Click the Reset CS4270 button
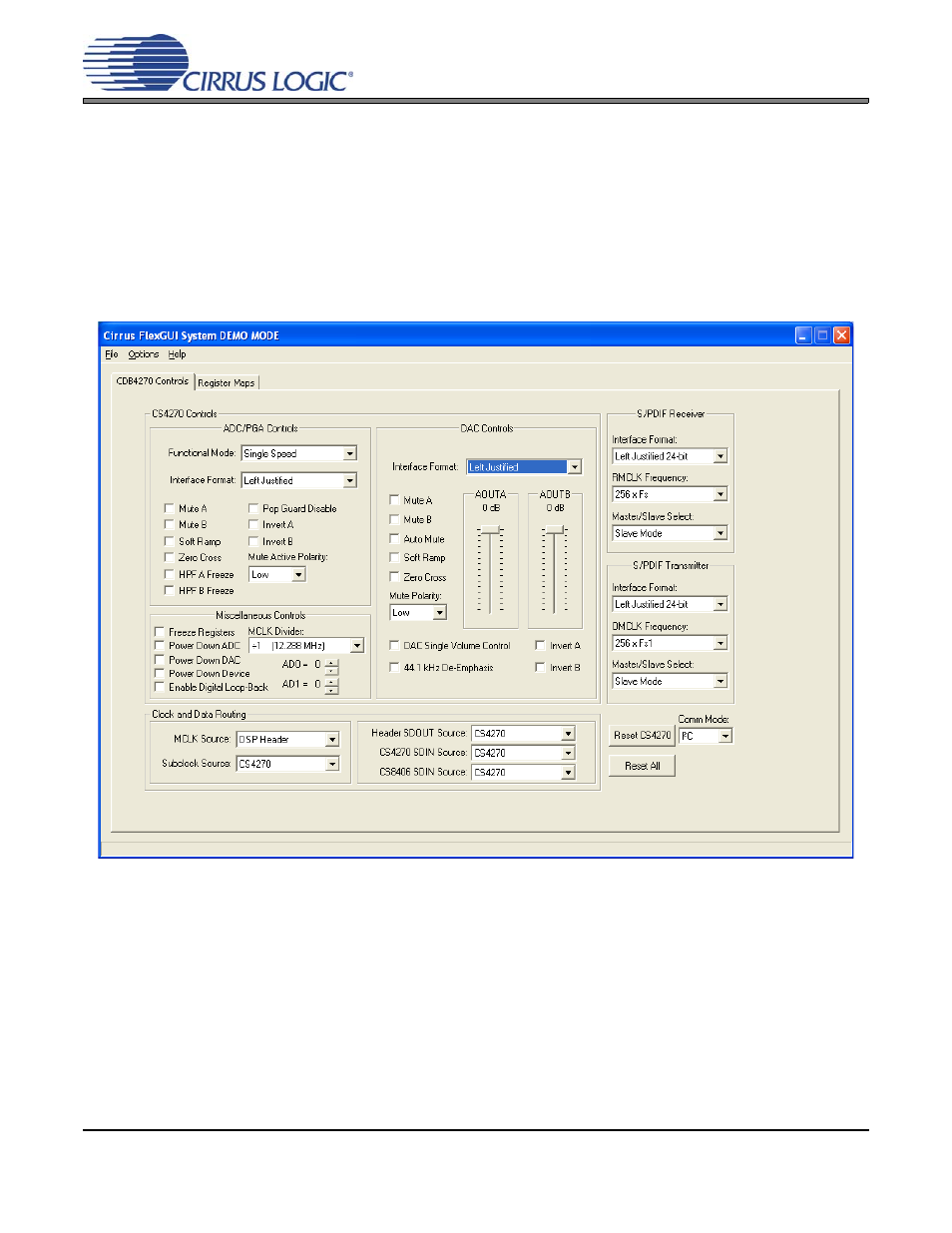The height and width of the screenshot is (1233, 952). 642,735
